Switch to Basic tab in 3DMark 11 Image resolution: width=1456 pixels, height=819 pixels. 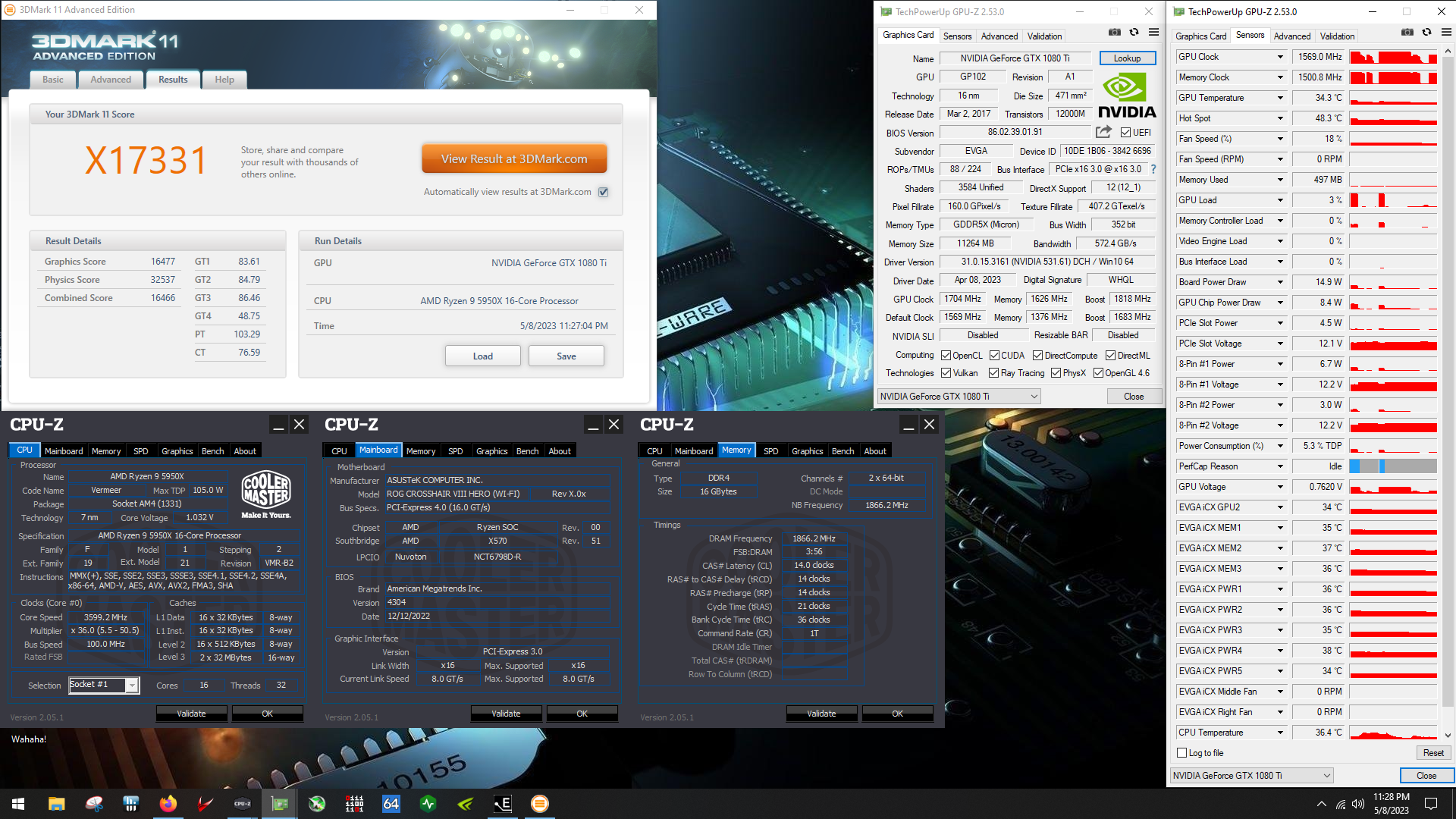[53, 80]
